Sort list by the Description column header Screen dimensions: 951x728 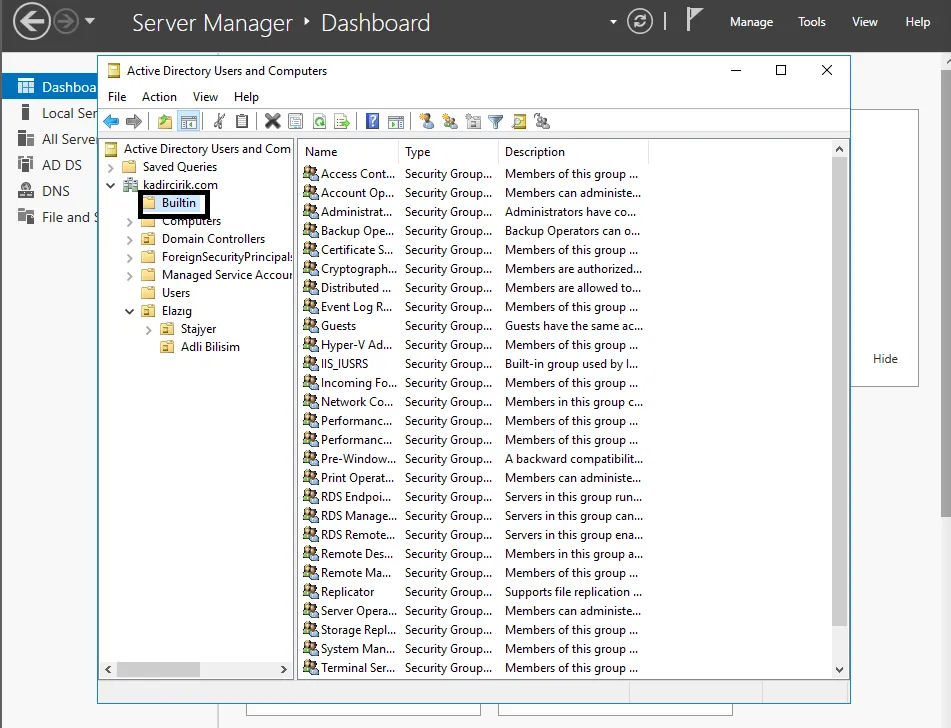coord(574,152)
